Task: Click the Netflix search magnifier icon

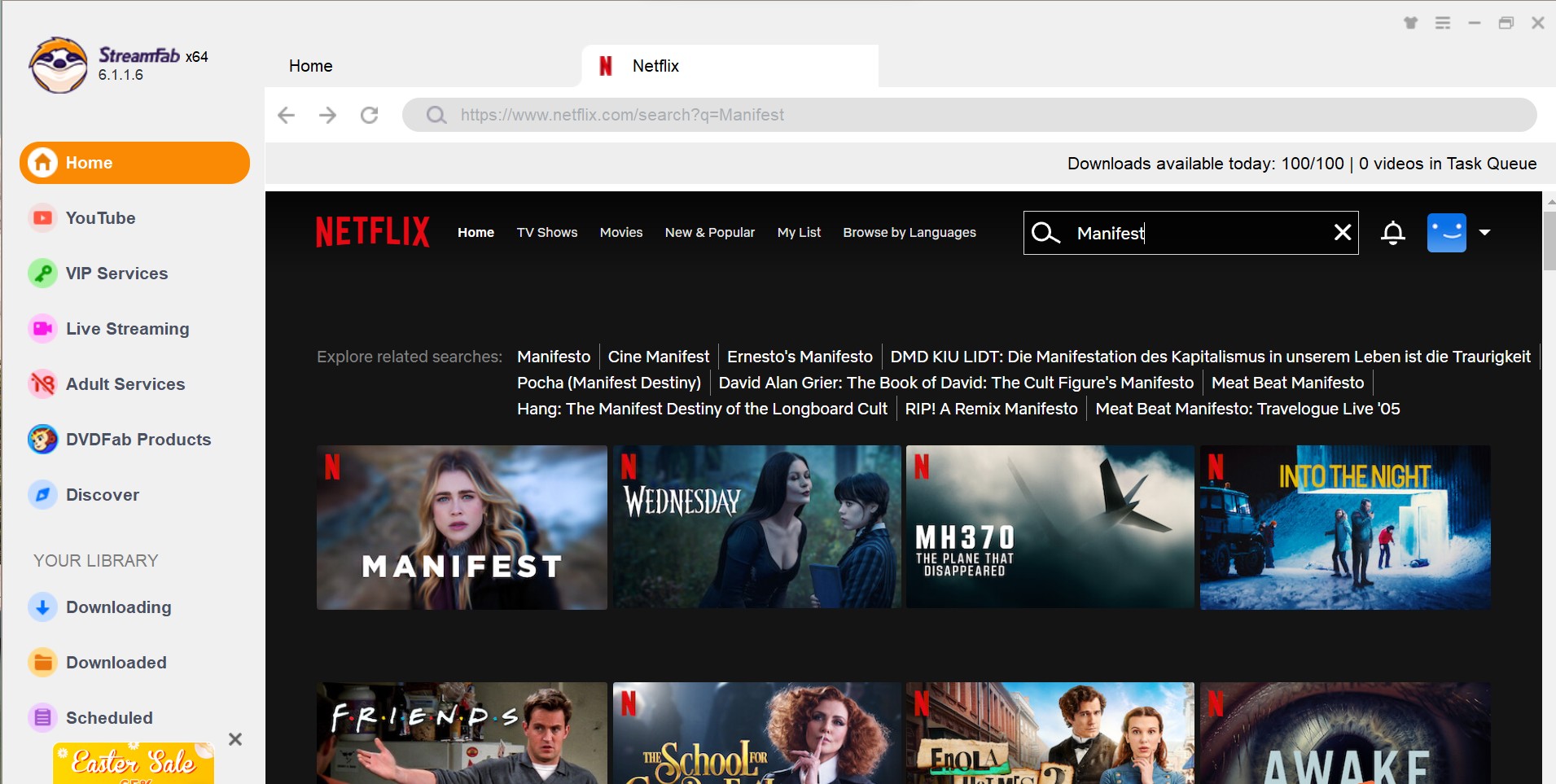Action: click(1045, 233)
